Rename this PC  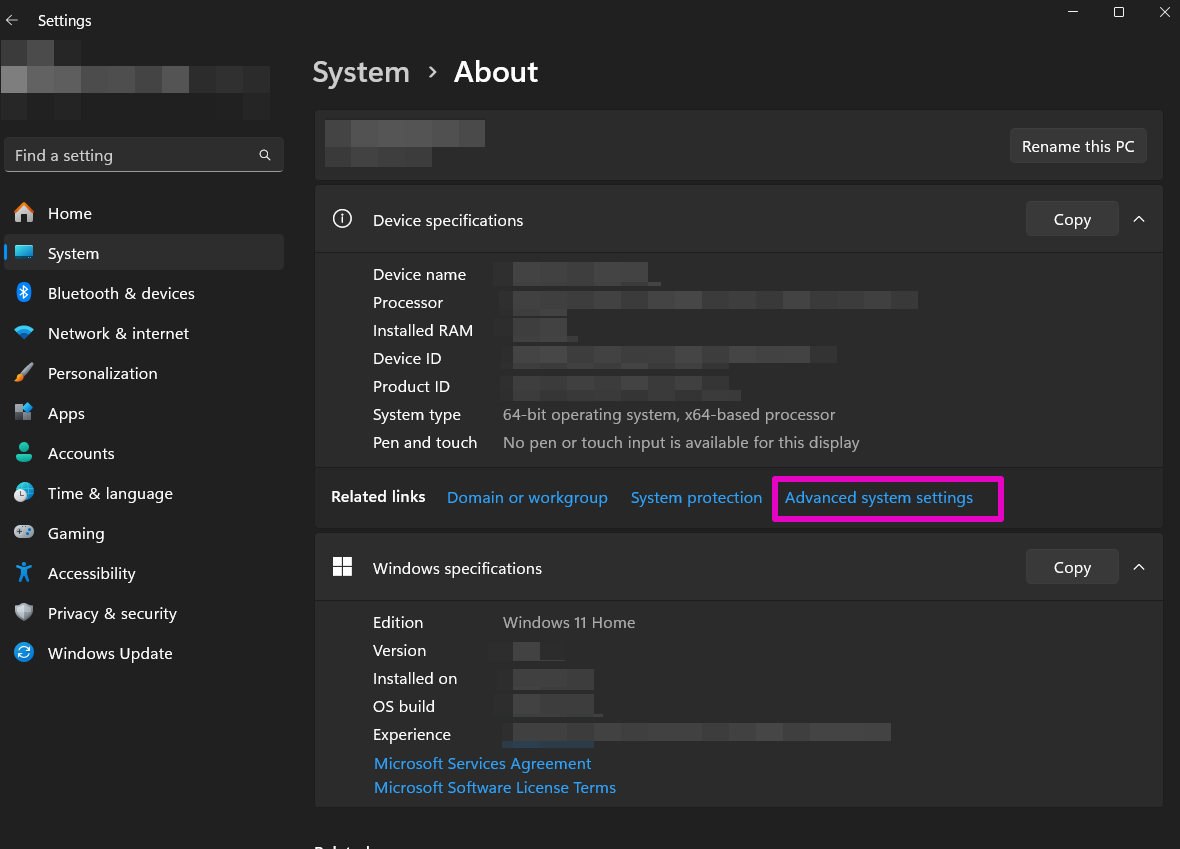point(1078,146)
